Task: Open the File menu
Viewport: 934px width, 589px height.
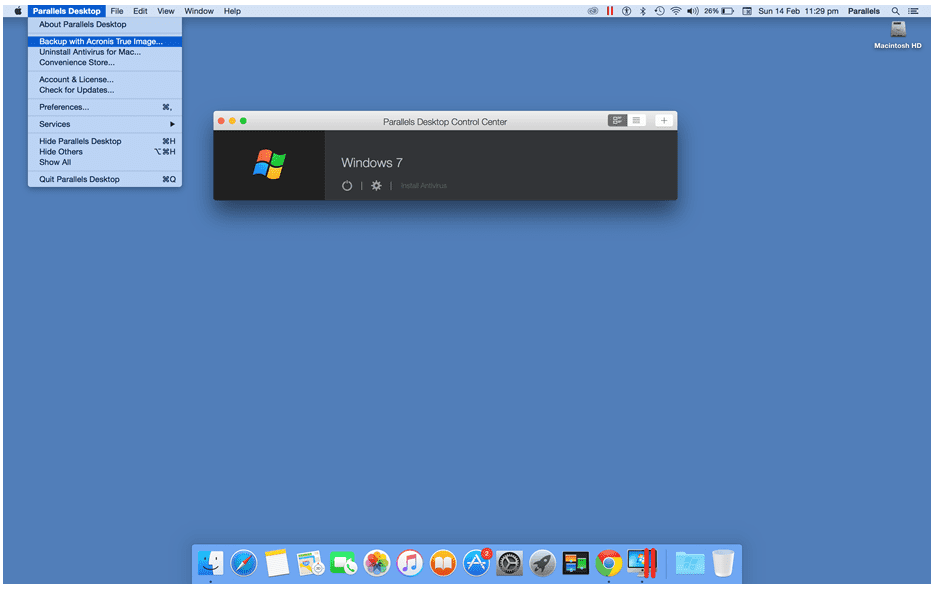Action: pyautogui.click(x=117, y=11)
